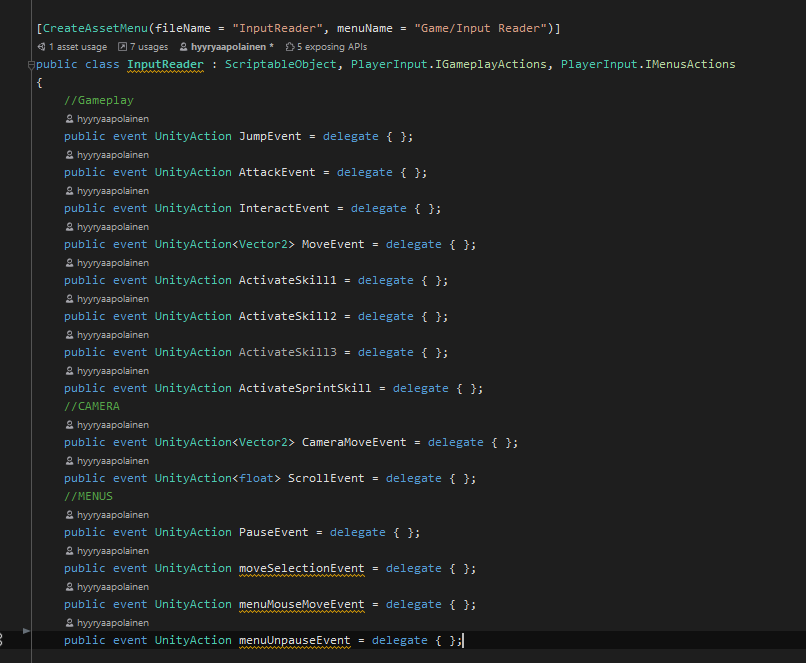Click the IGameplayActions interface name

pos(491,64)
